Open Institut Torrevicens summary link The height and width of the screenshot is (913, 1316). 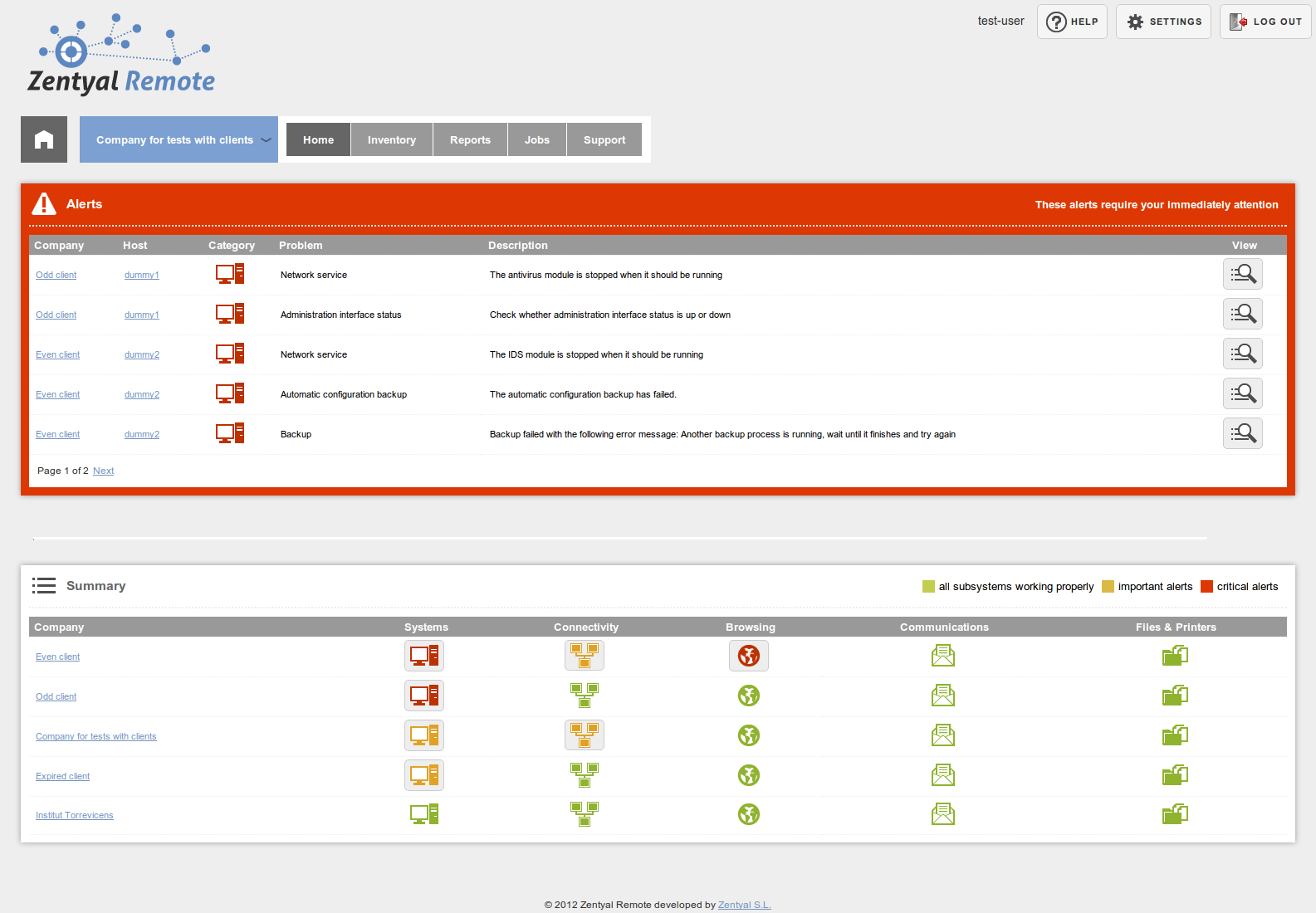coord(75,815)
